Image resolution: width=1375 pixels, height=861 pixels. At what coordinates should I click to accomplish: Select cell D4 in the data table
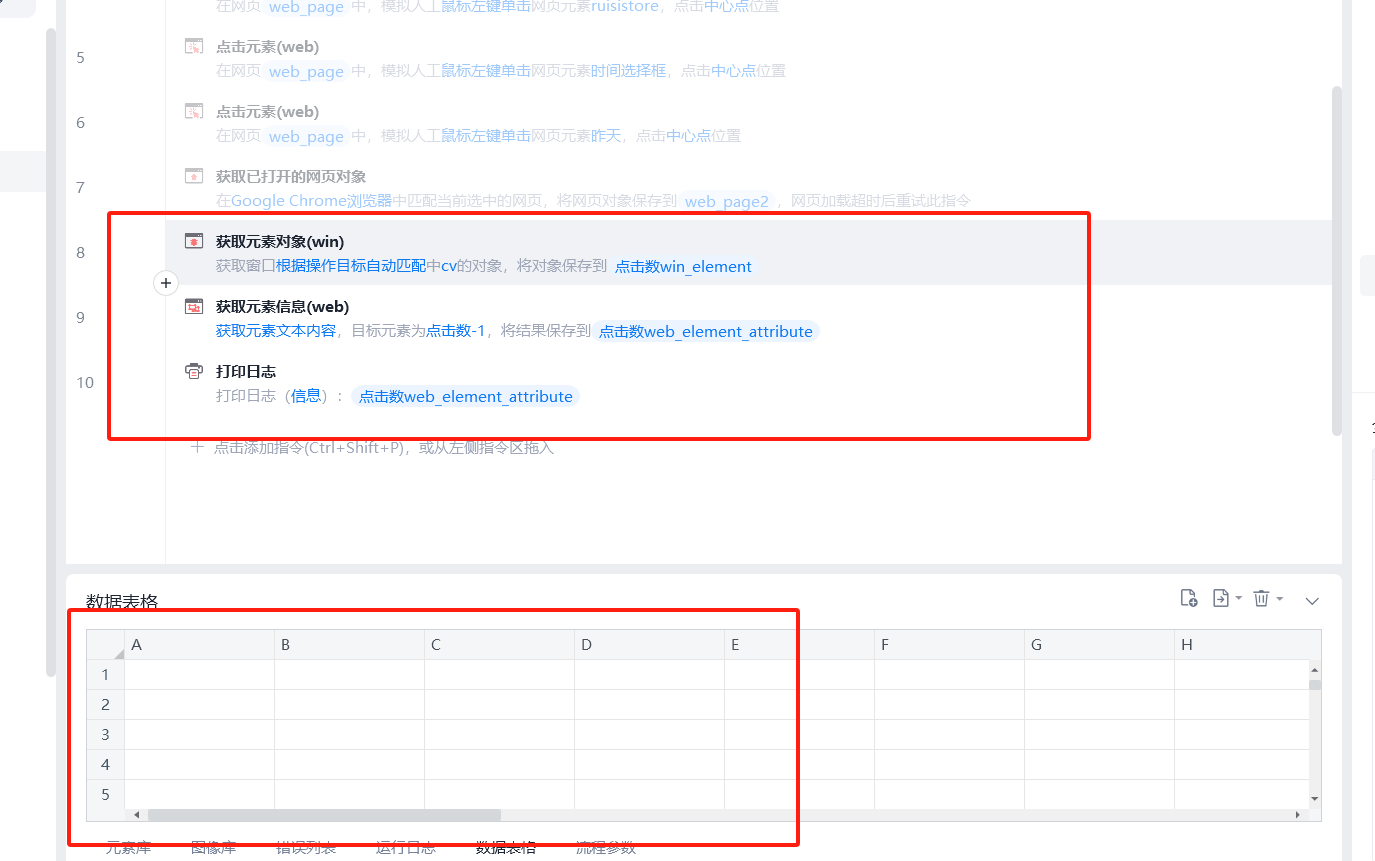pyautogui.click(x=650, y=765)
